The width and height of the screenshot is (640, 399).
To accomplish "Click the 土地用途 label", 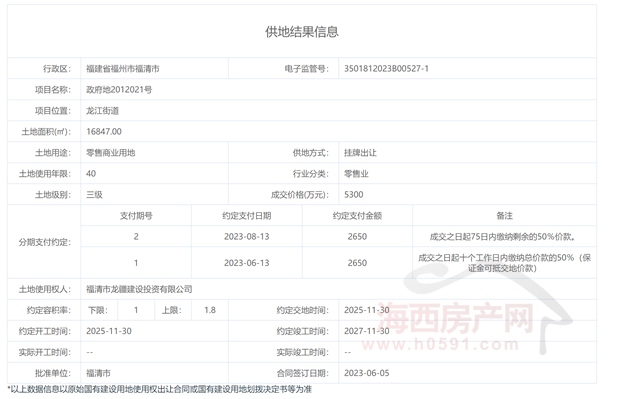I will point(53,153).
